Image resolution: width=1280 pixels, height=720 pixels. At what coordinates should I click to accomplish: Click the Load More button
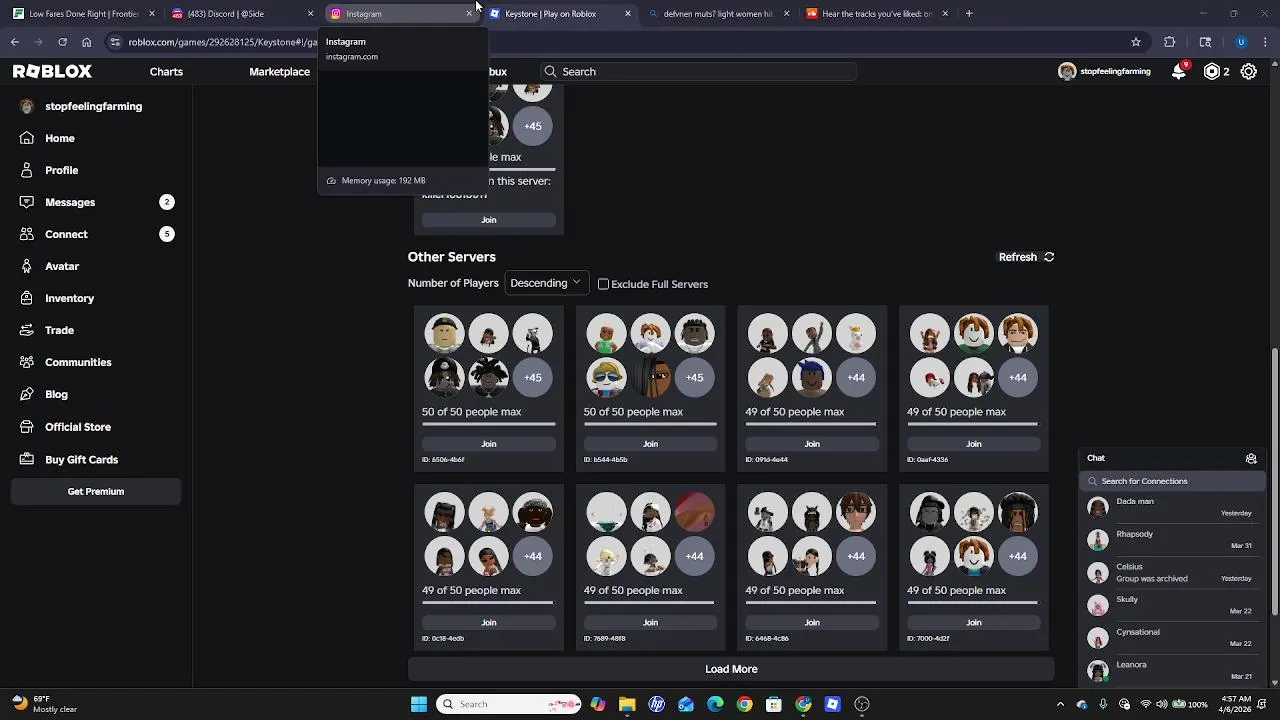731,669
